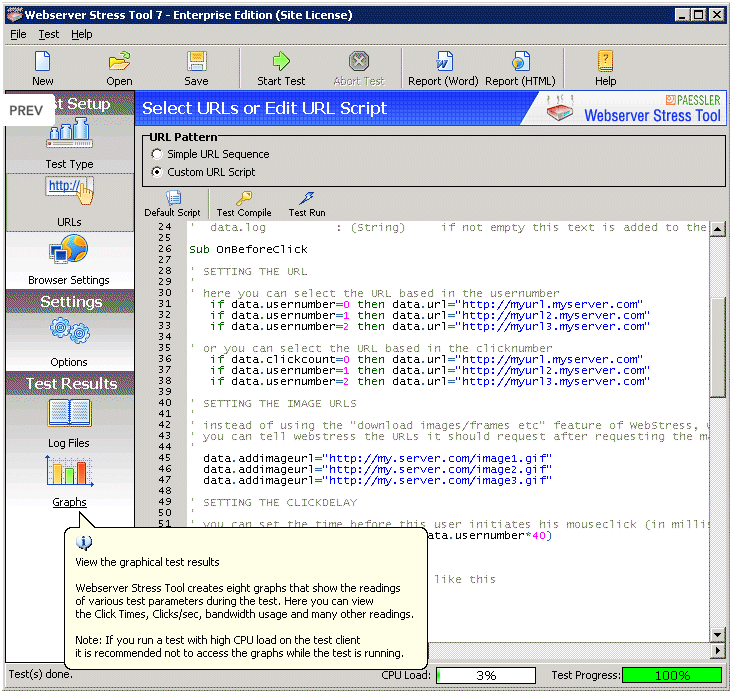This screenshot has height=694, width=736.
Task: Open the Options gears icon
Action: tap(69, 330)
